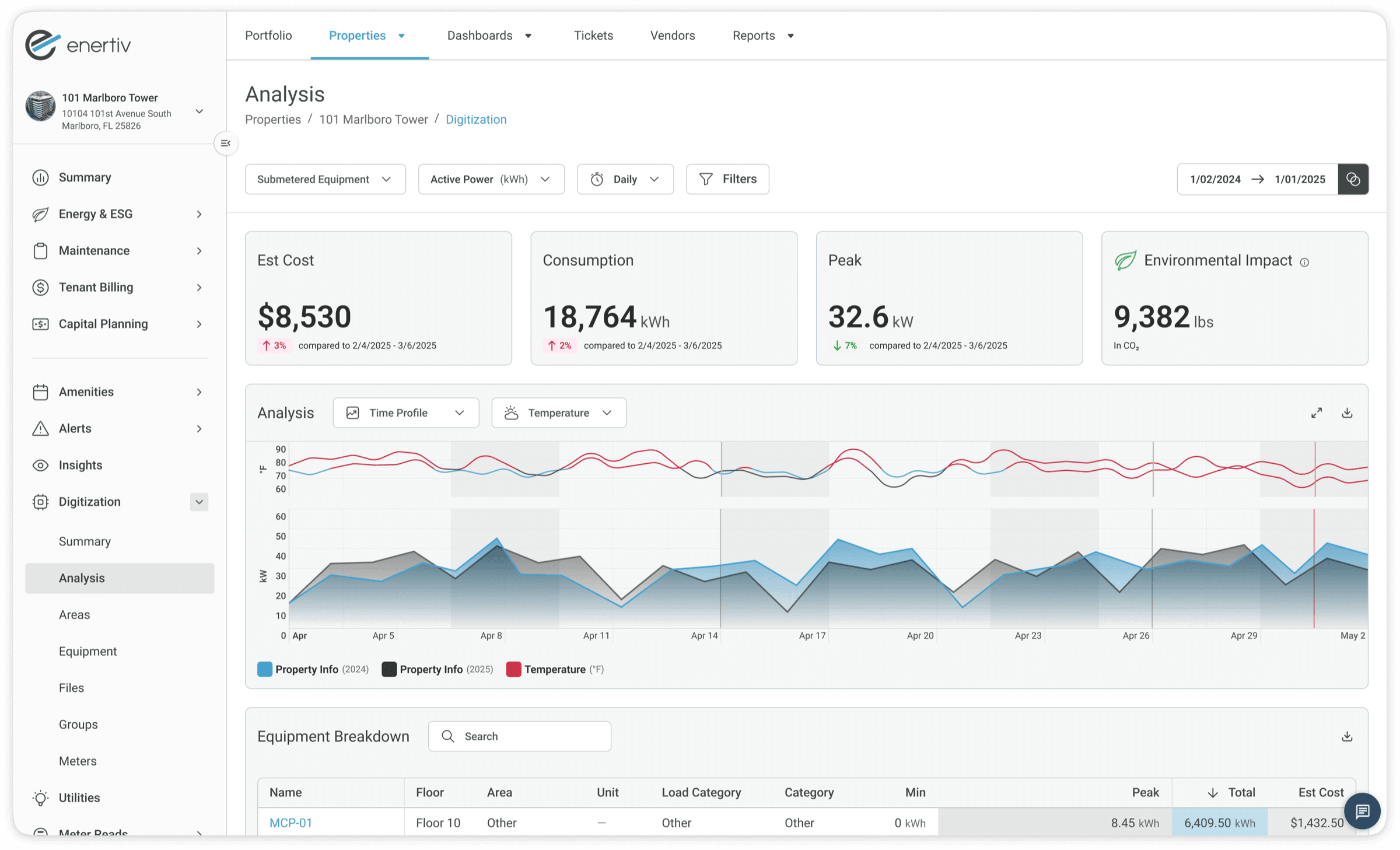Image resolution: width=1400 pixels, height=850 pixels.
Task: Click the Summary bar-chart sidebar icon
Action: [40, 177]
